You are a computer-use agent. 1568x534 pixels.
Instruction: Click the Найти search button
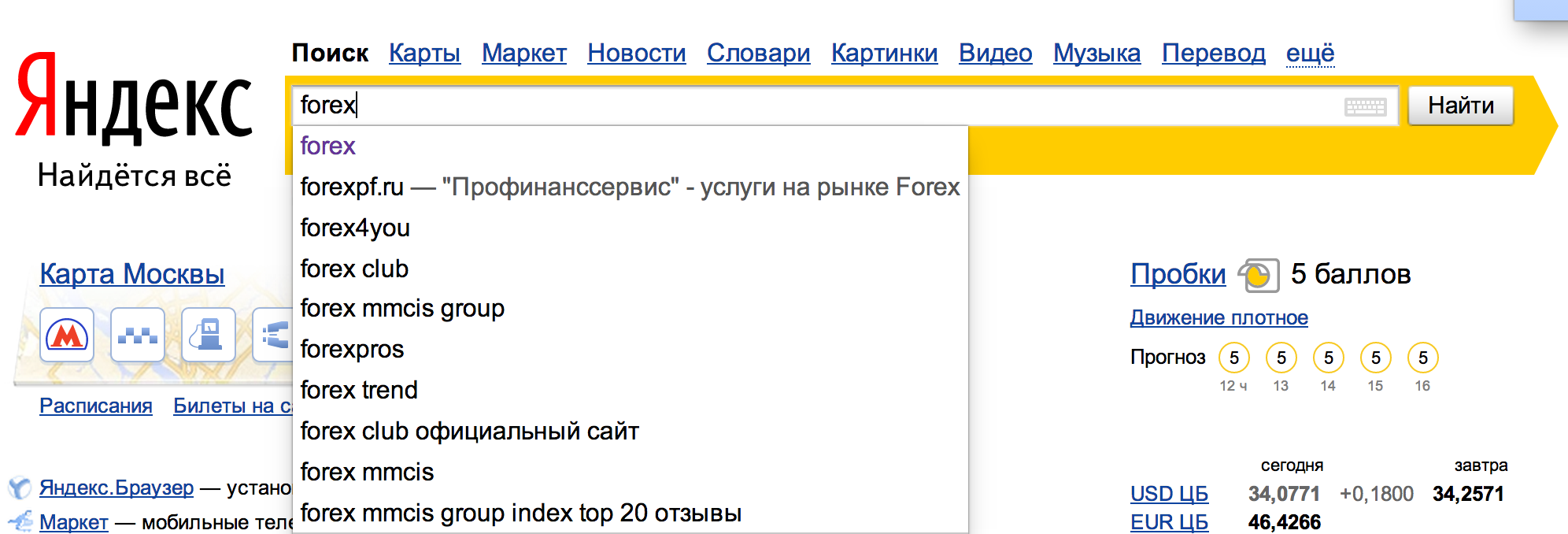click(x=1460, y=106)
